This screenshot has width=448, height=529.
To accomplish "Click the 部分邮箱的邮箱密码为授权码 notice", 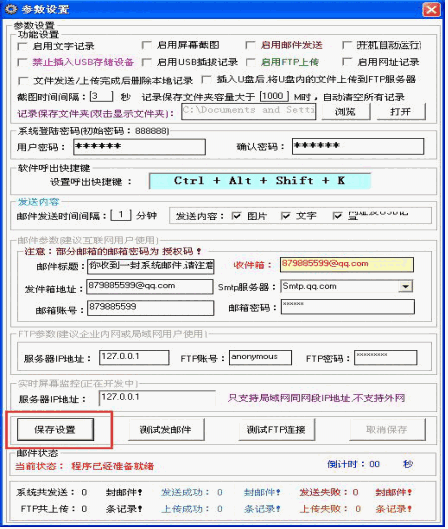I will point(113,251).
